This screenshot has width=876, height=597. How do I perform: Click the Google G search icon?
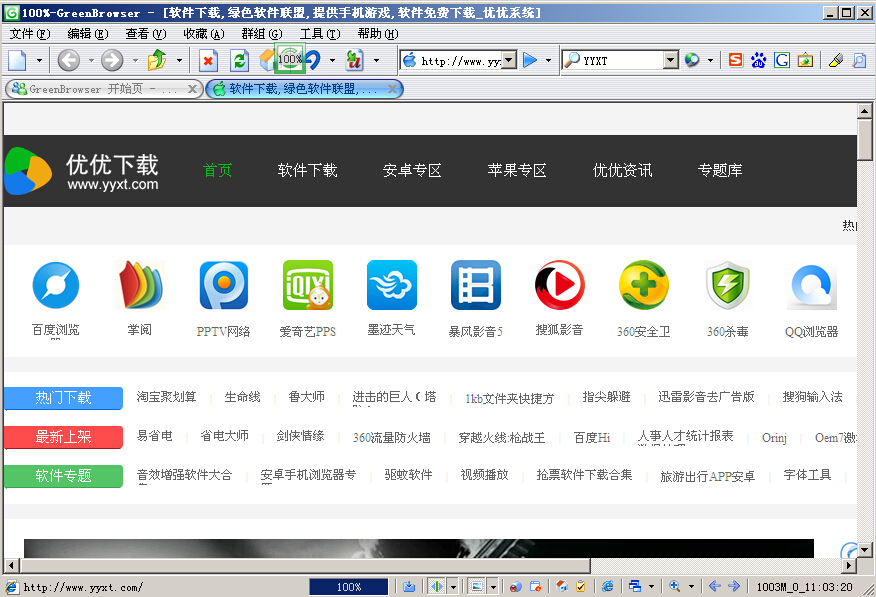[x=782, y=60]
